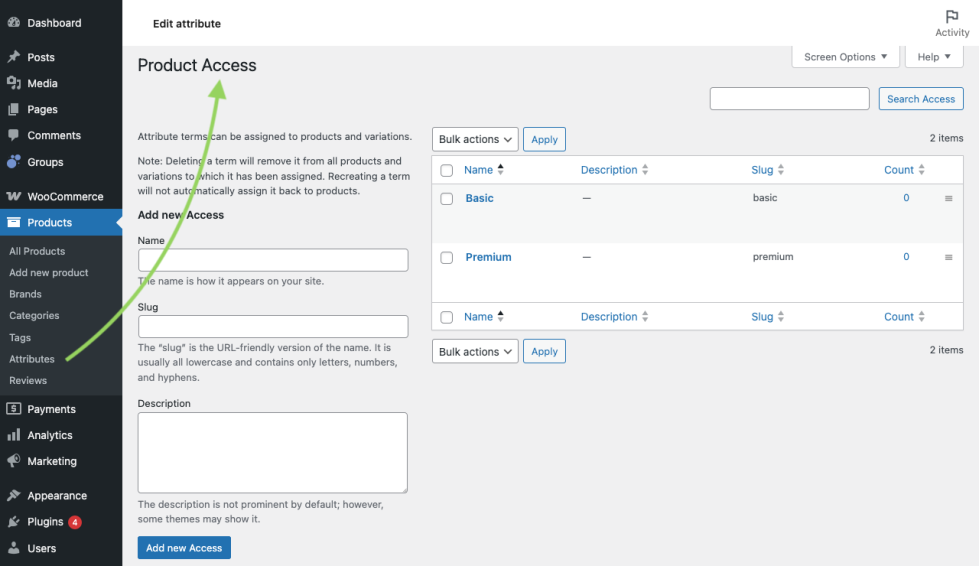Click the Groups icon in sidebar
This screenshot has width=979, height=566.
click(x=14, y=162)
